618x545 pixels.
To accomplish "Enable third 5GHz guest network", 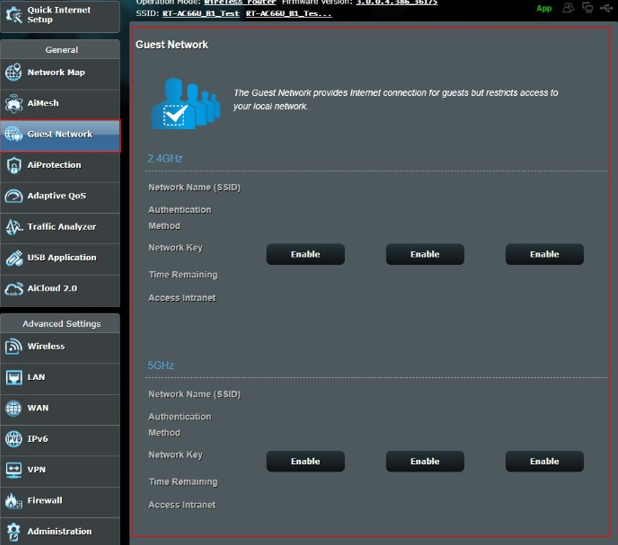I will [x=544, y=461].
